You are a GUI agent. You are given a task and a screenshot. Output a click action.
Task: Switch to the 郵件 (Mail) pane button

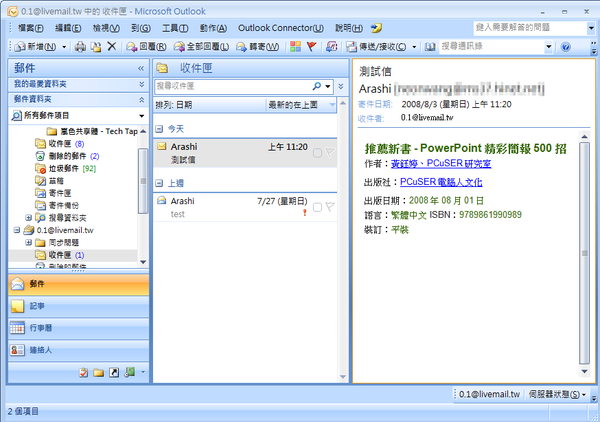[78, 284]
